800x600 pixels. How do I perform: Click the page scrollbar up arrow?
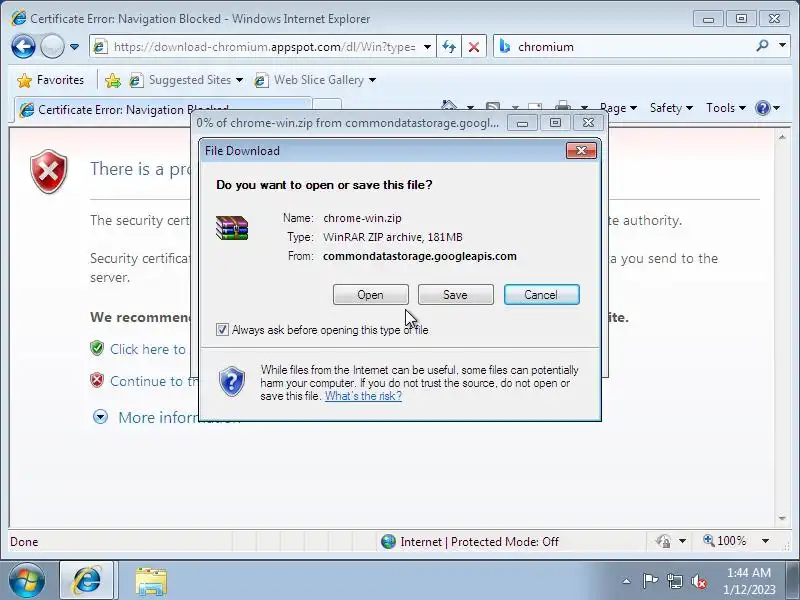tap(782, 137)
